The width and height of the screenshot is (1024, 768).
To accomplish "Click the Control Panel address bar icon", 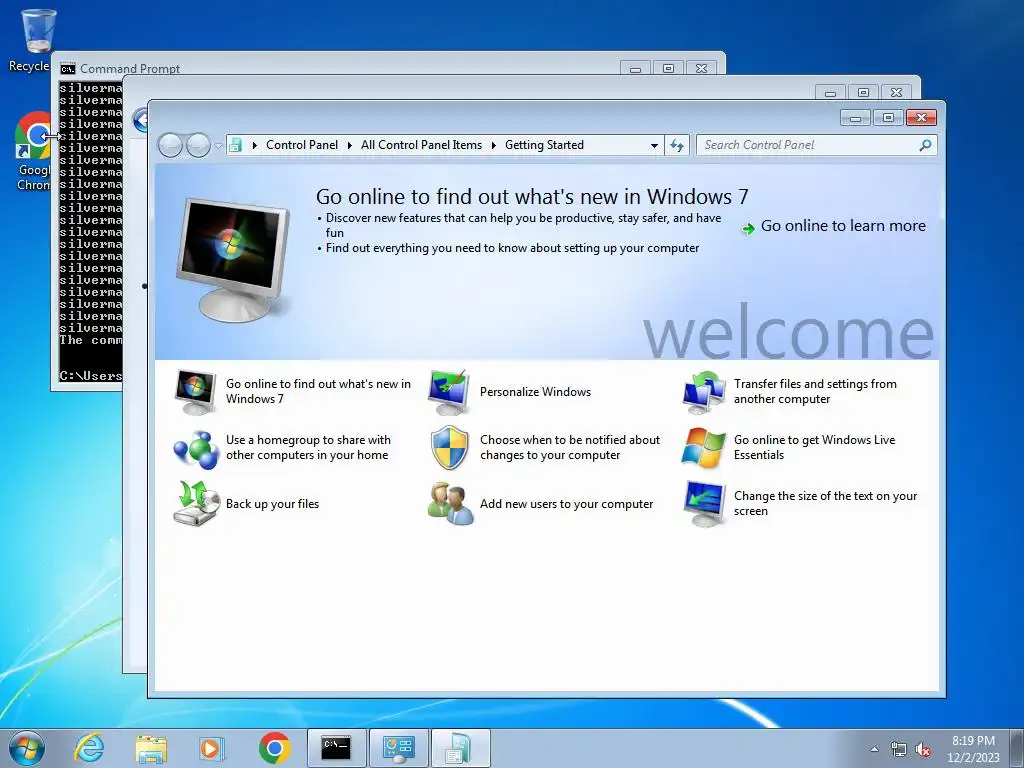I will (x=236, y=145).
